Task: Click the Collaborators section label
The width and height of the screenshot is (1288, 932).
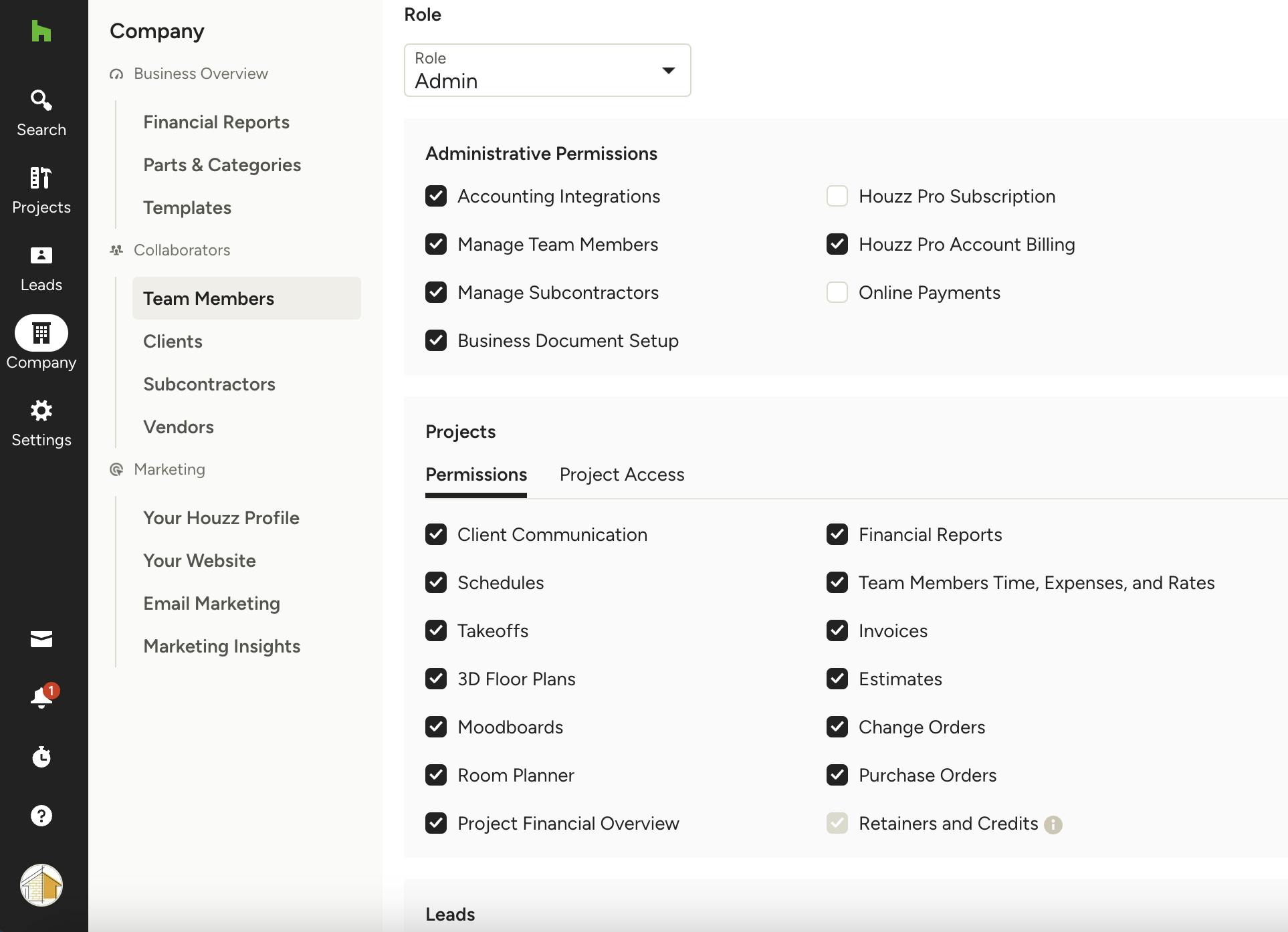Action: [x=182, y=250]
